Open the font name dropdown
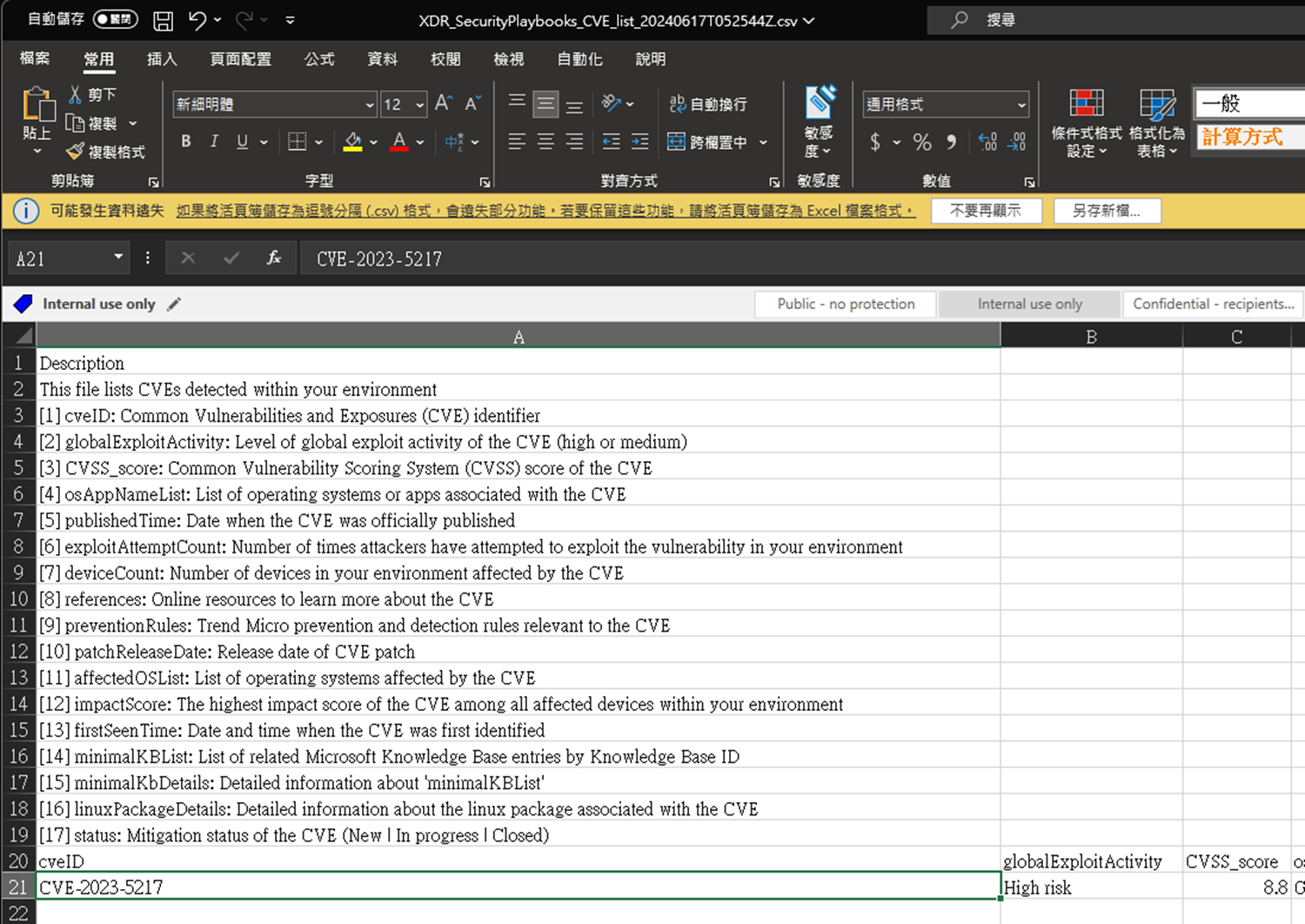This screenshot has width=1305, height=924. 370,104
